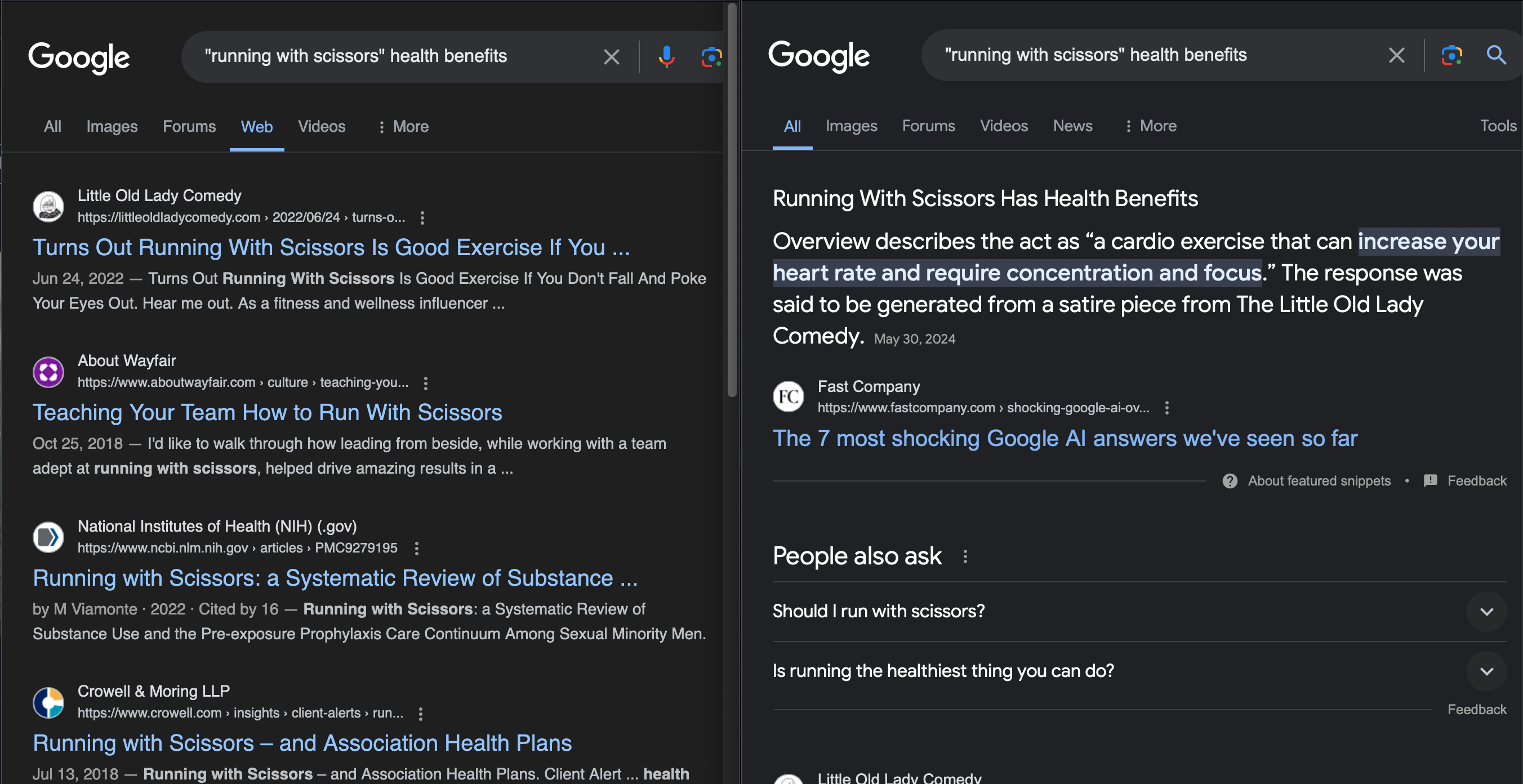
Task: Click 'Crowell & Moring LLP' site name
Action: point(154,691)
